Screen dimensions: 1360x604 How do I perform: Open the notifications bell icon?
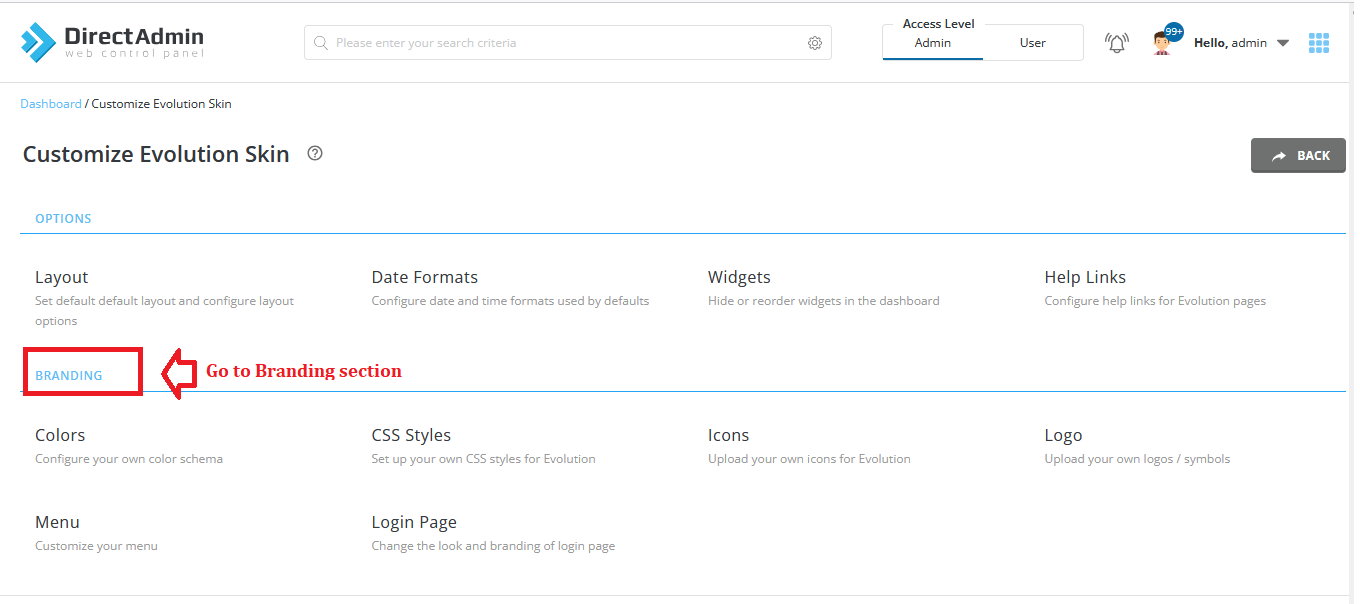(1116, 43)
